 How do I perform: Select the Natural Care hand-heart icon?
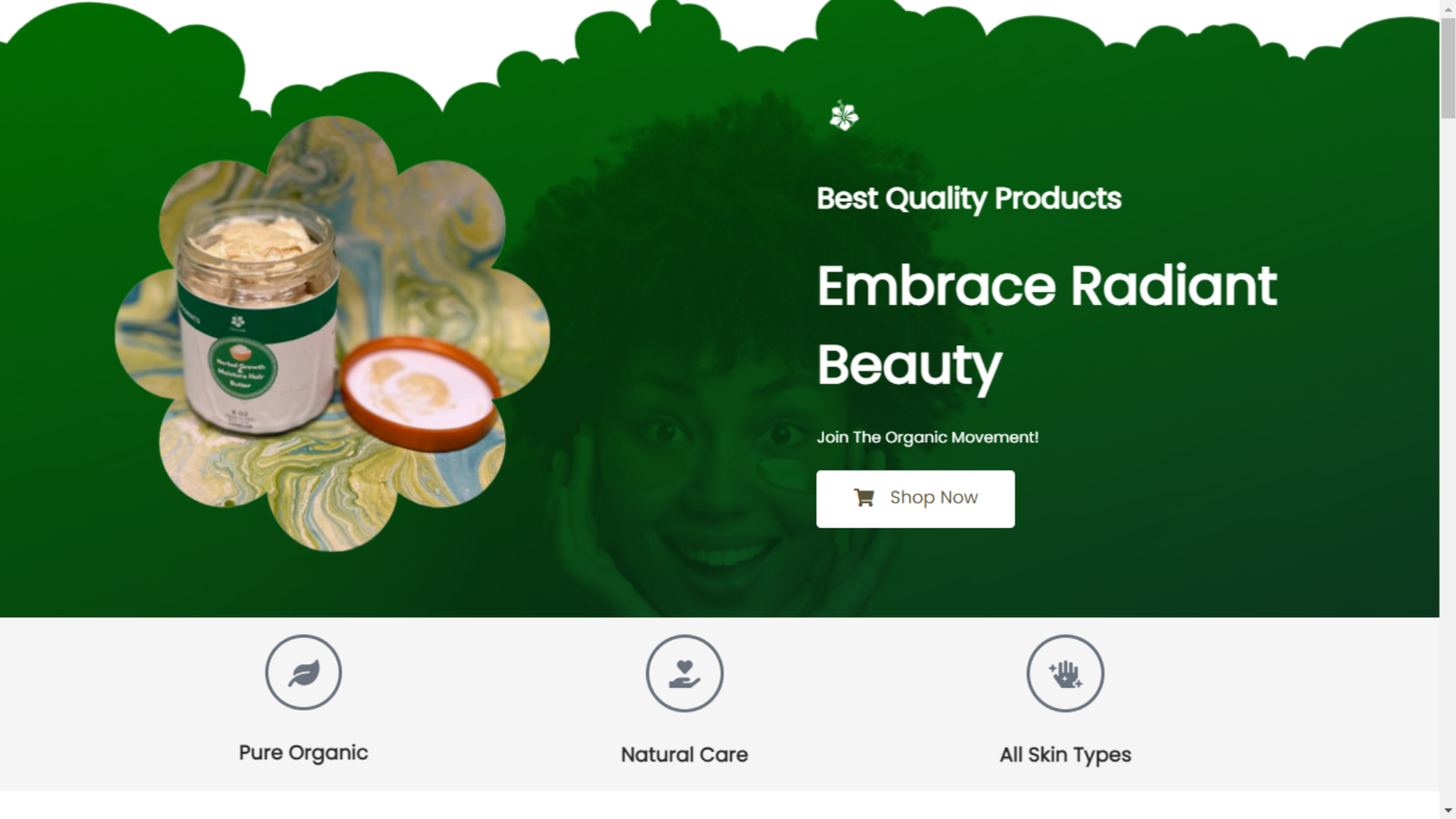coord(684,673)
